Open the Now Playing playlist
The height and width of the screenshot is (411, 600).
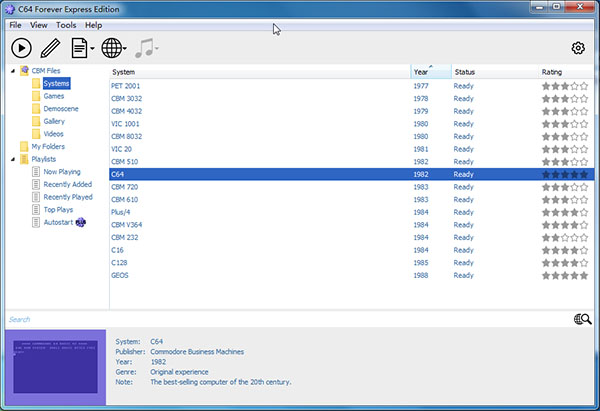tap(62, 172)
